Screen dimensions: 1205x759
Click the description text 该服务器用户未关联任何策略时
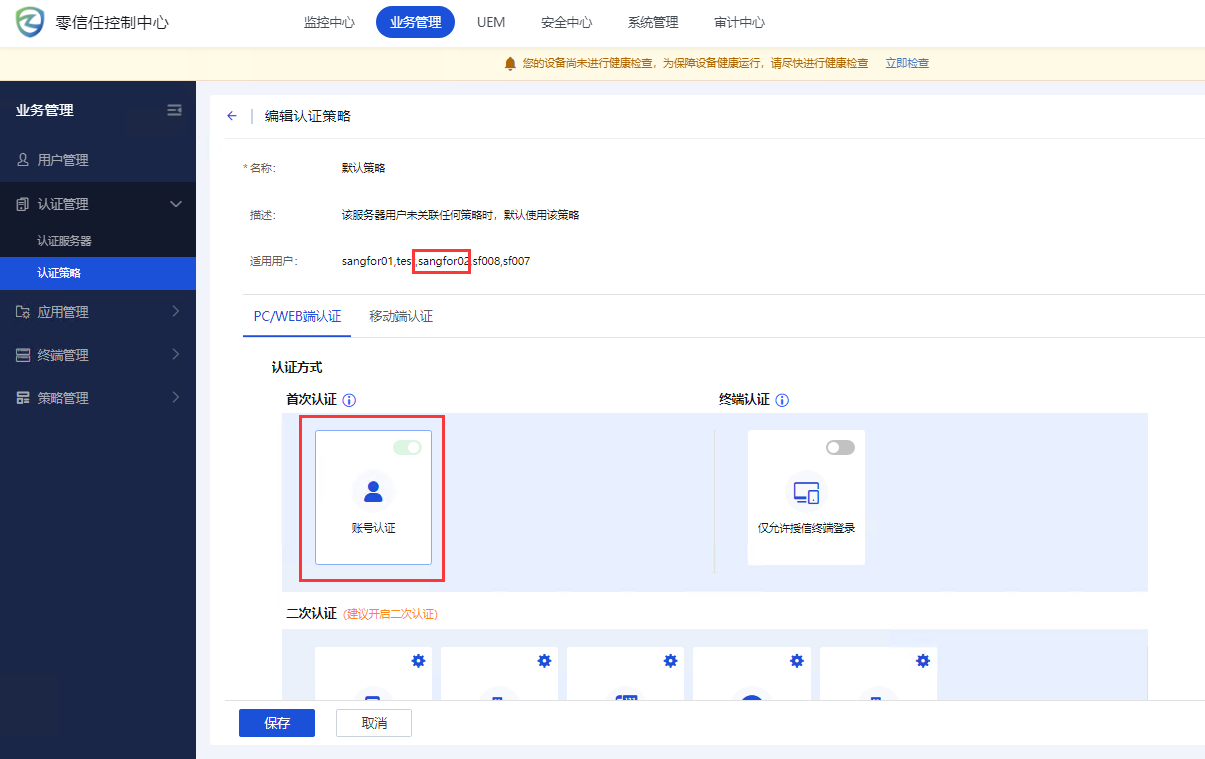(417, 215)
